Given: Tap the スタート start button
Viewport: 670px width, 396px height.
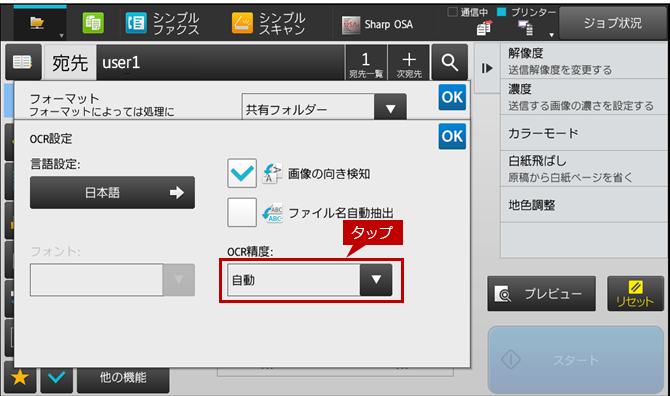Looking at the screenshot, I should (x=576, y=360).
